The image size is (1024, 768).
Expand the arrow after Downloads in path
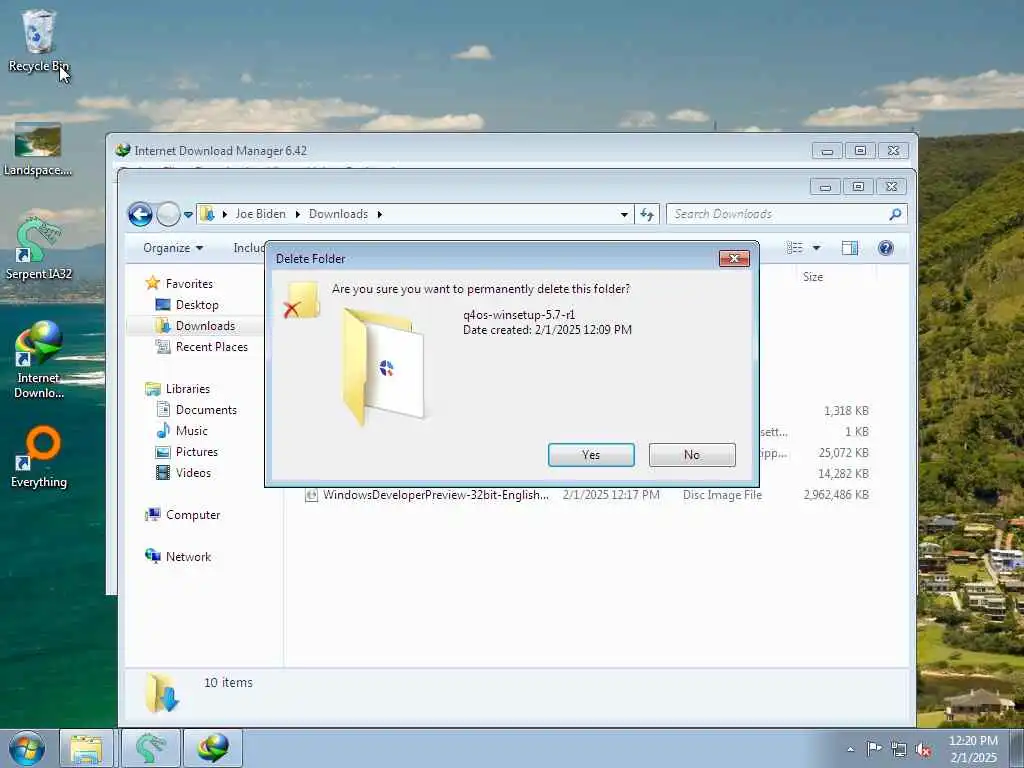pyautogui.click(x=379, y=214)
